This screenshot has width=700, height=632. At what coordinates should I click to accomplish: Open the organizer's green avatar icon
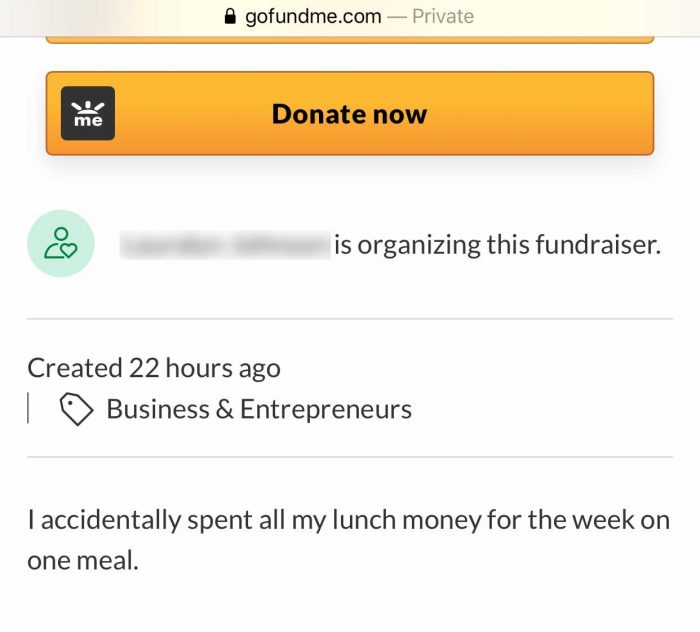coord(61,244)
